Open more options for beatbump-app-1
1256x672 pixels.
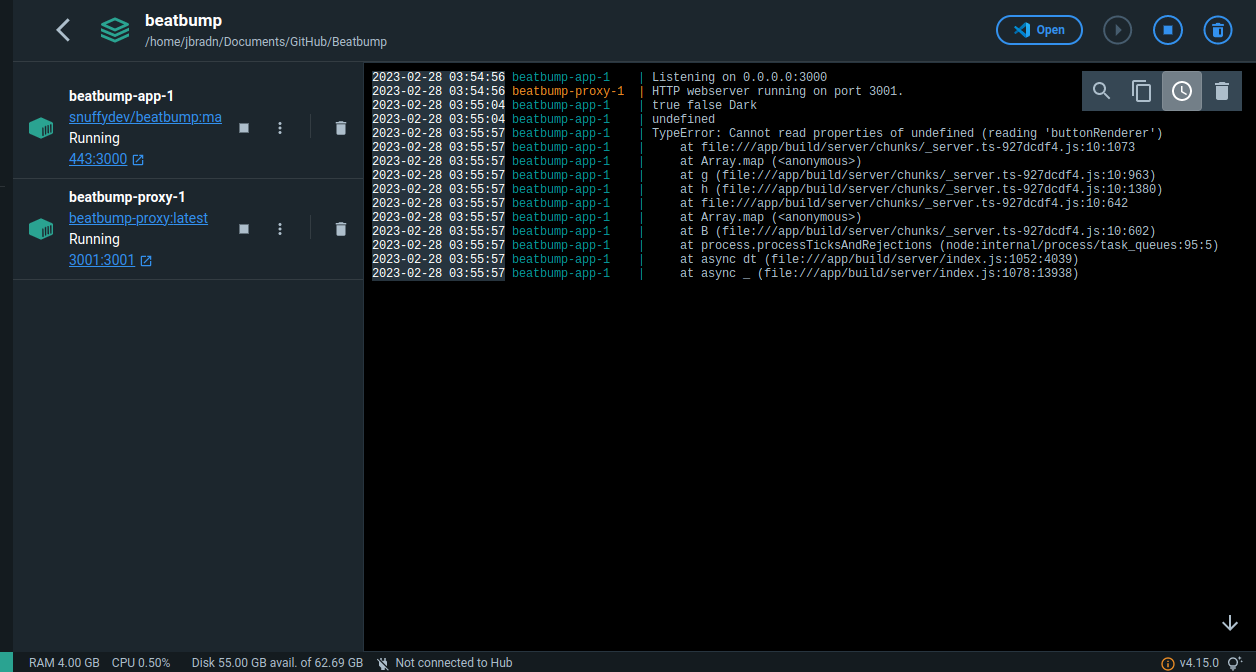click(280, 128)
